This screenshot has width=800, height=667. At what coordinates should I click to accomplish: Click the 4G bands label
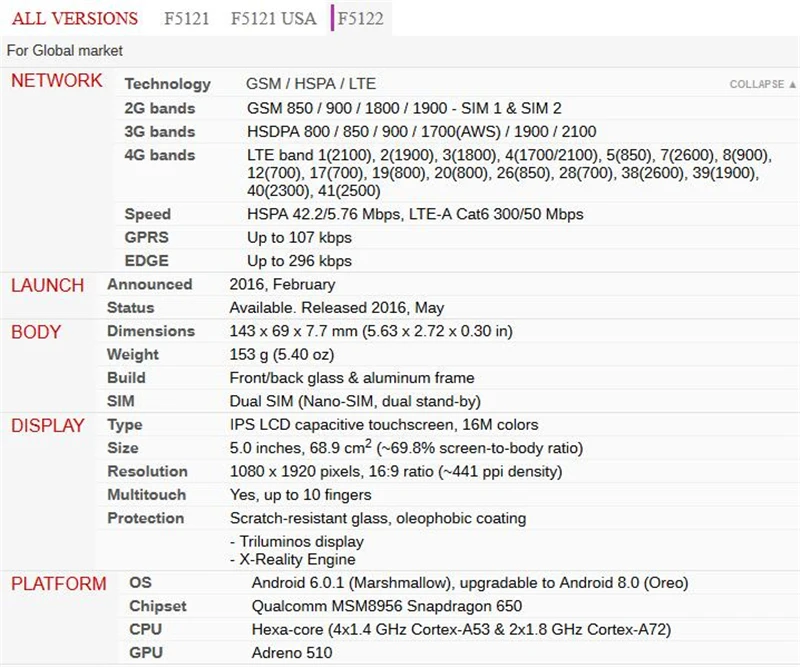click(x=160, y=155)
